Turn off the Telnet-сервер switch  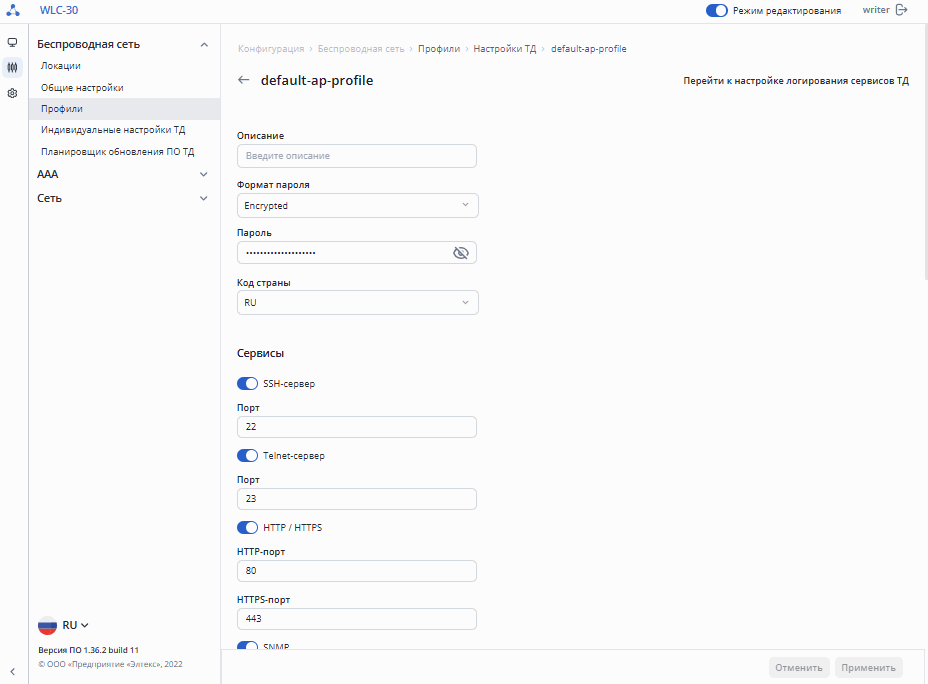(x=247, y=456)
